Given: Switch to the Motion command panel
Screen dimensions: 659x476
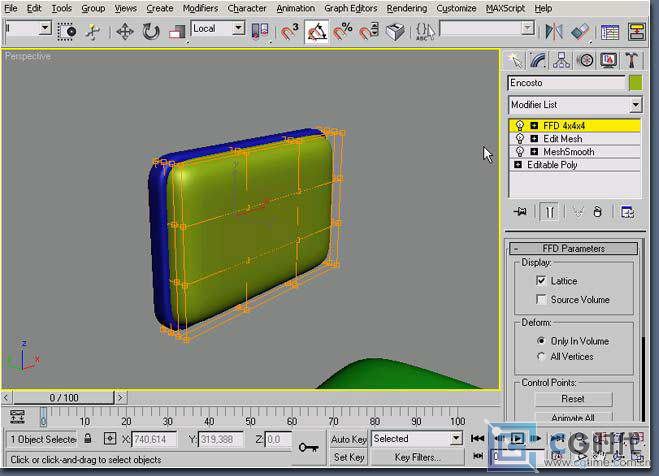Looking at the screenshot, I should tap(585, 60).
